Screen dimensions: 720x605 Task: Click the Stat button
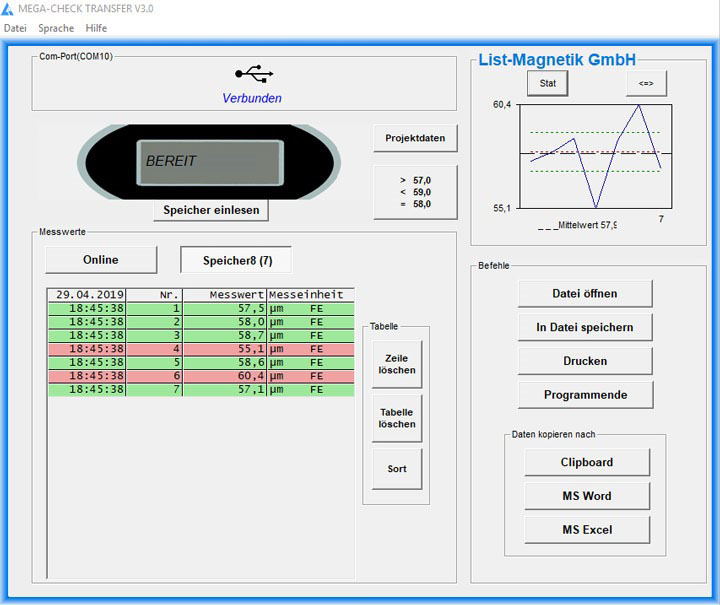click(x=547, y=84)
